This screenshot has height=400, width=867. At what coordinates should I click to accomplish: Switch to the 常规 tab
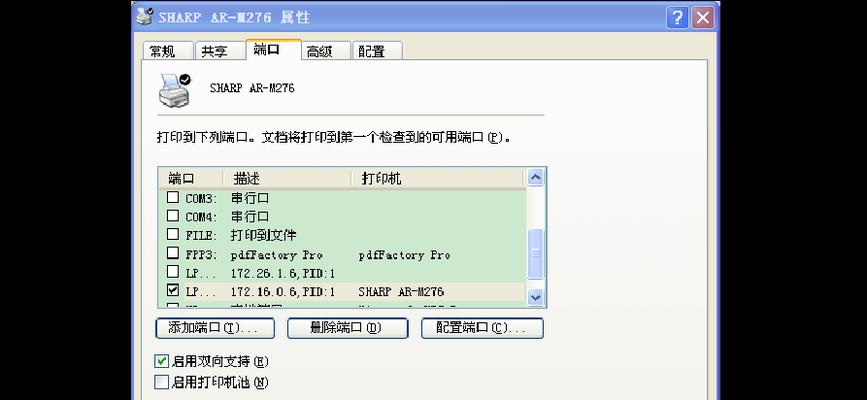167,51
